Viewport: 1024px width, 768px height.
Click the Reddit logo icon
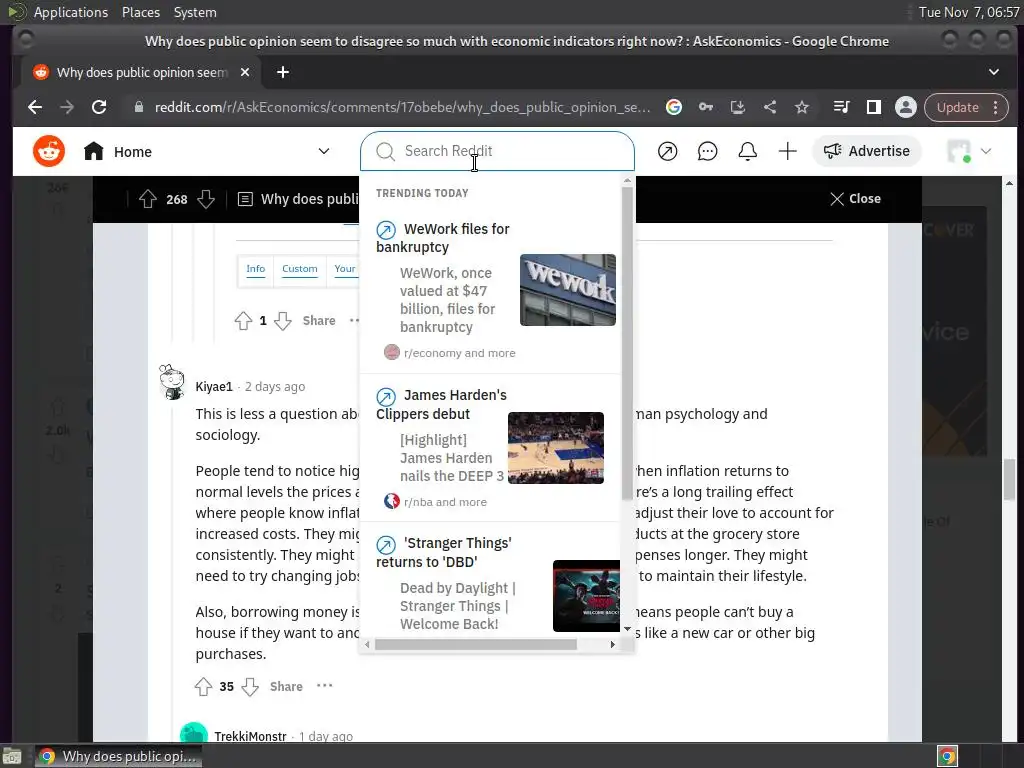[x=49, y=152]
